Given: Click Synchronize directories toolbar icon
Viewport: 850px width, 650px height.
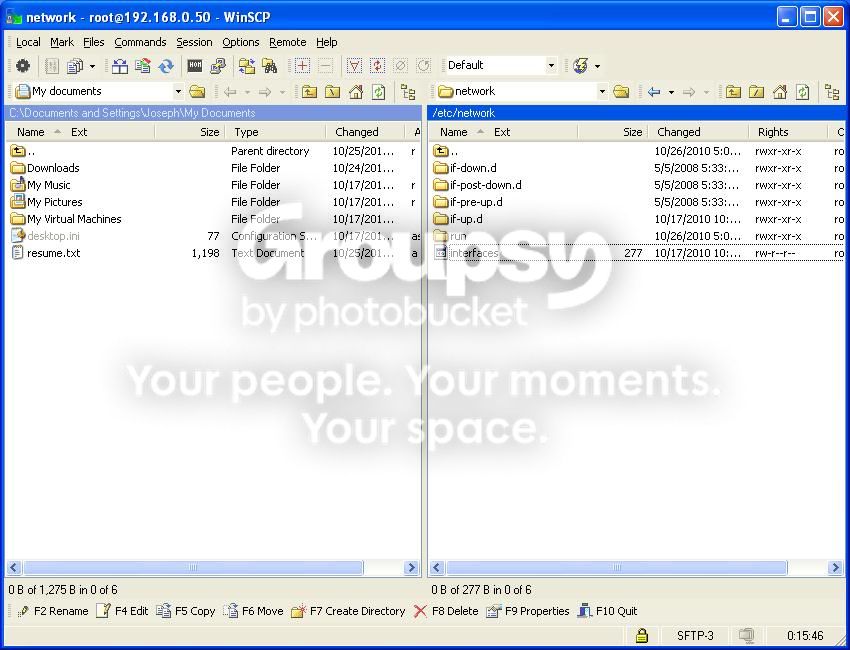Looking at the screenshot, I should tap(143, 66).
